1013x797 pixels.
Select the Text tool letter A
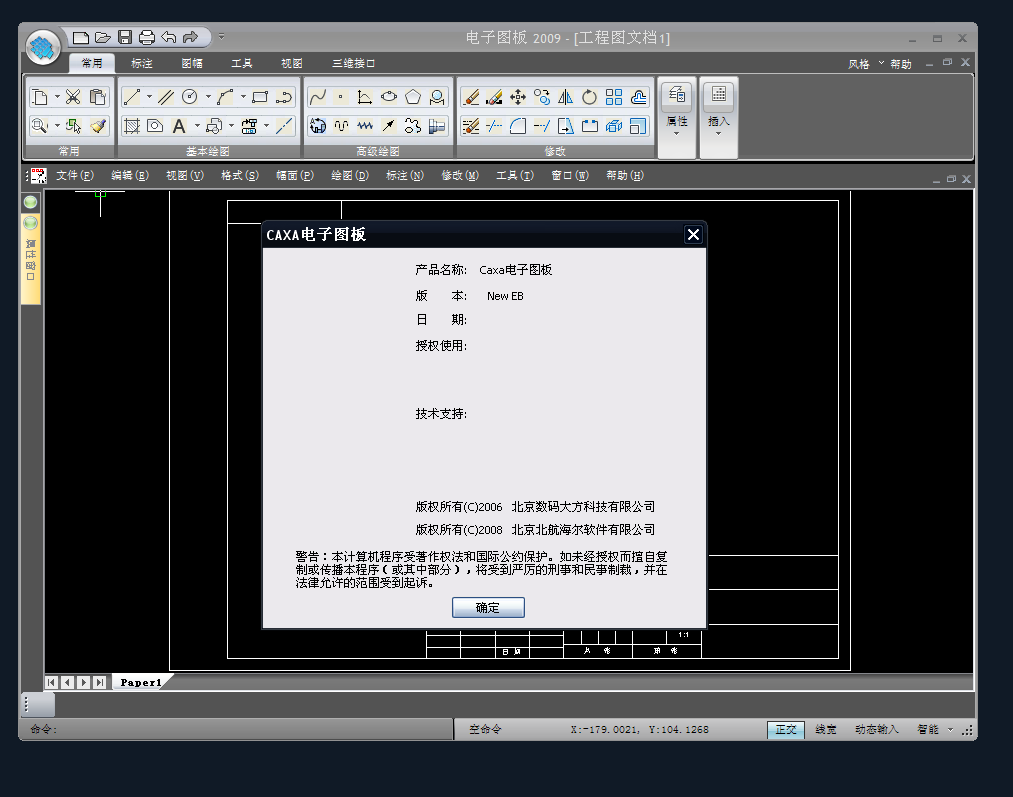tap(179, 126)
